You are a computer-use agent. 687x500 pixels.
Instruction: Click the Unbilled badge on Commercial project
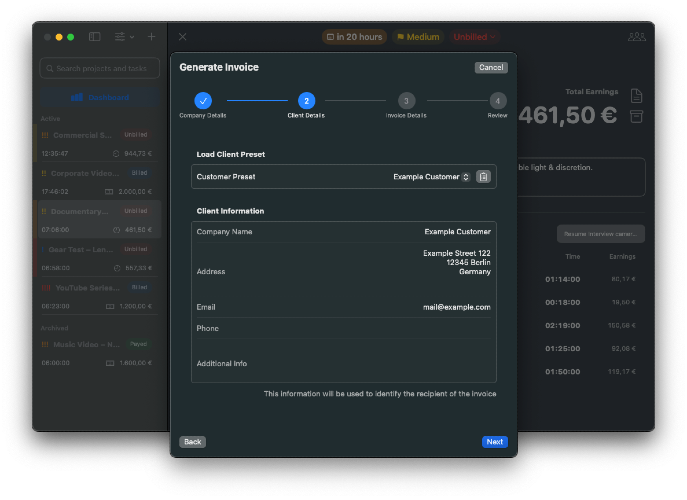point(136,135)
